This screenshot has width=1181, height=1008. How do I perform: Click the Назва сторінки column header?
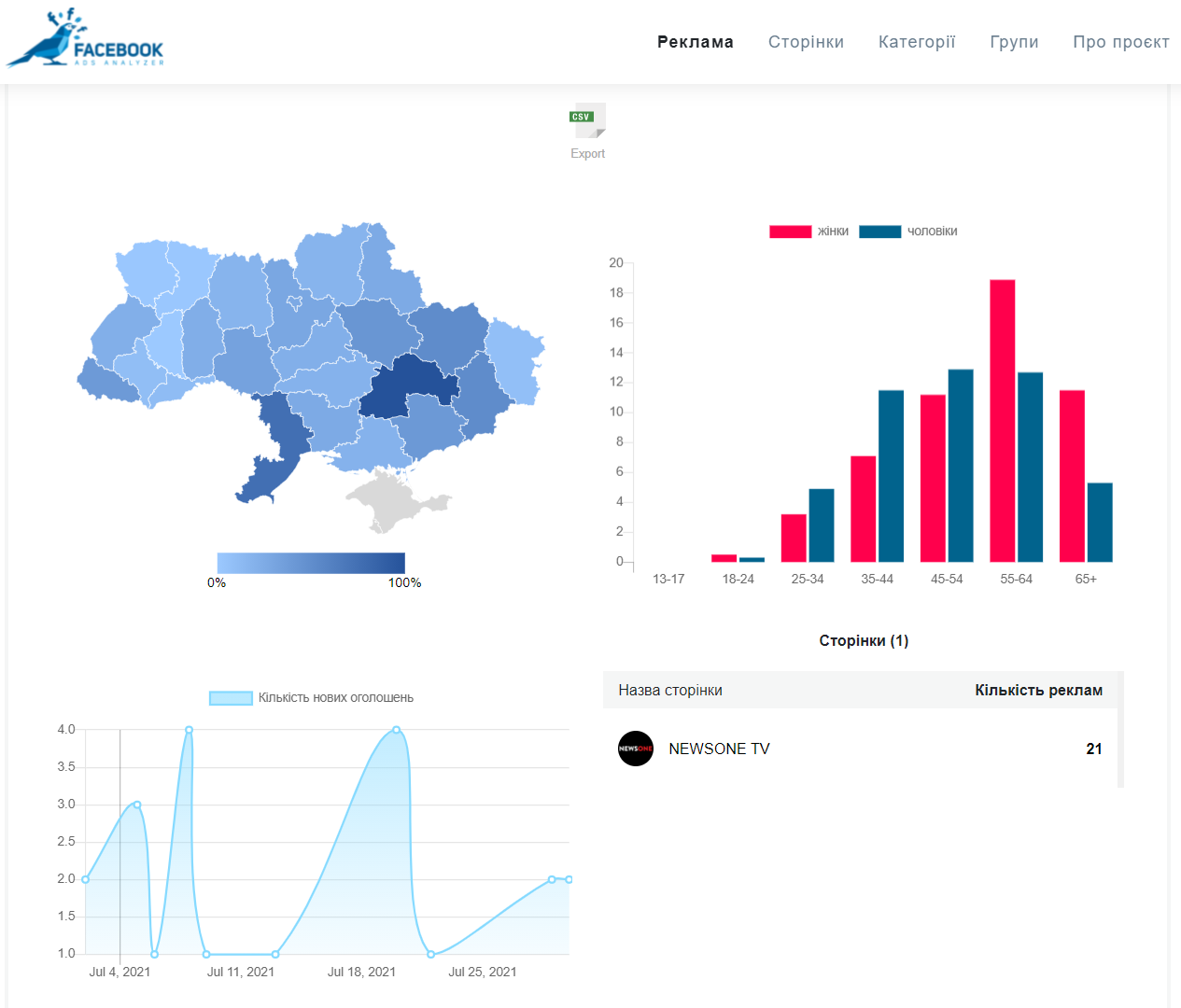670,691
